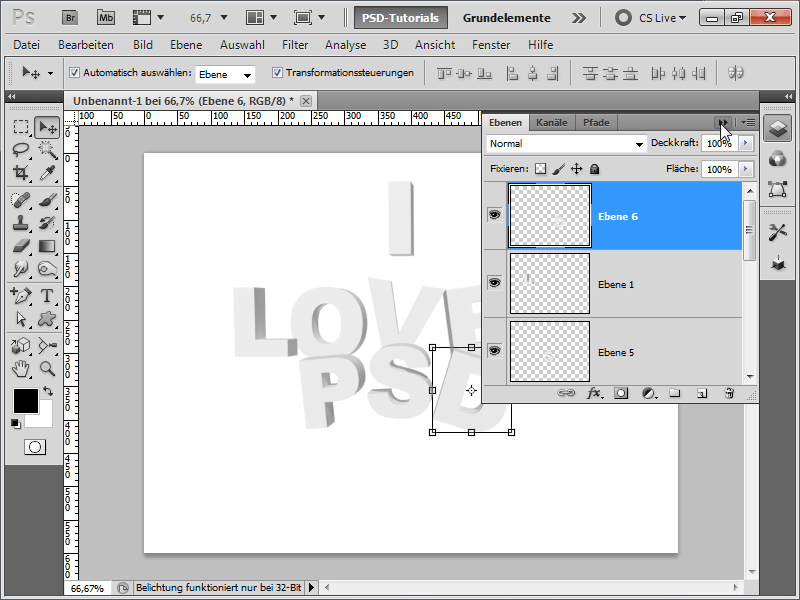Hide Ebene 6 layer visibility
This screenshot has height=600, width=800.
point(494,215)
